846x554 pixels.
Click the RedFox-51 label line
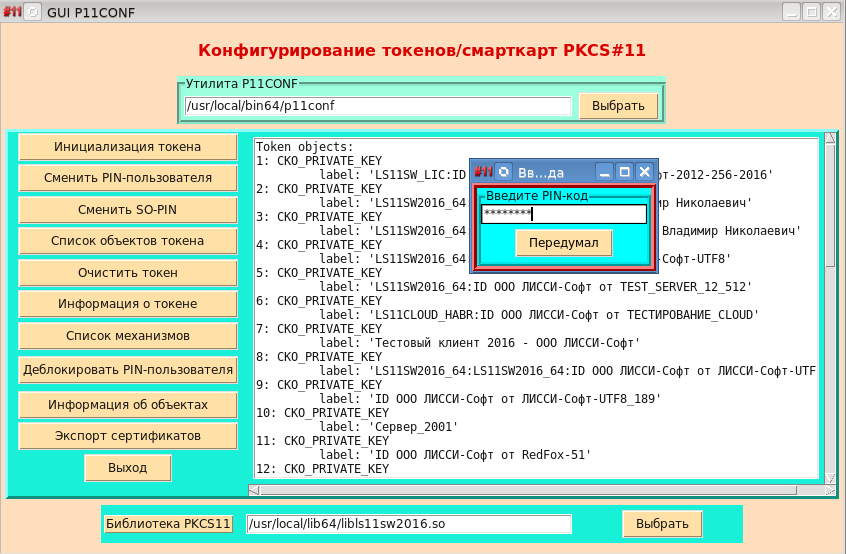[455, 455]
